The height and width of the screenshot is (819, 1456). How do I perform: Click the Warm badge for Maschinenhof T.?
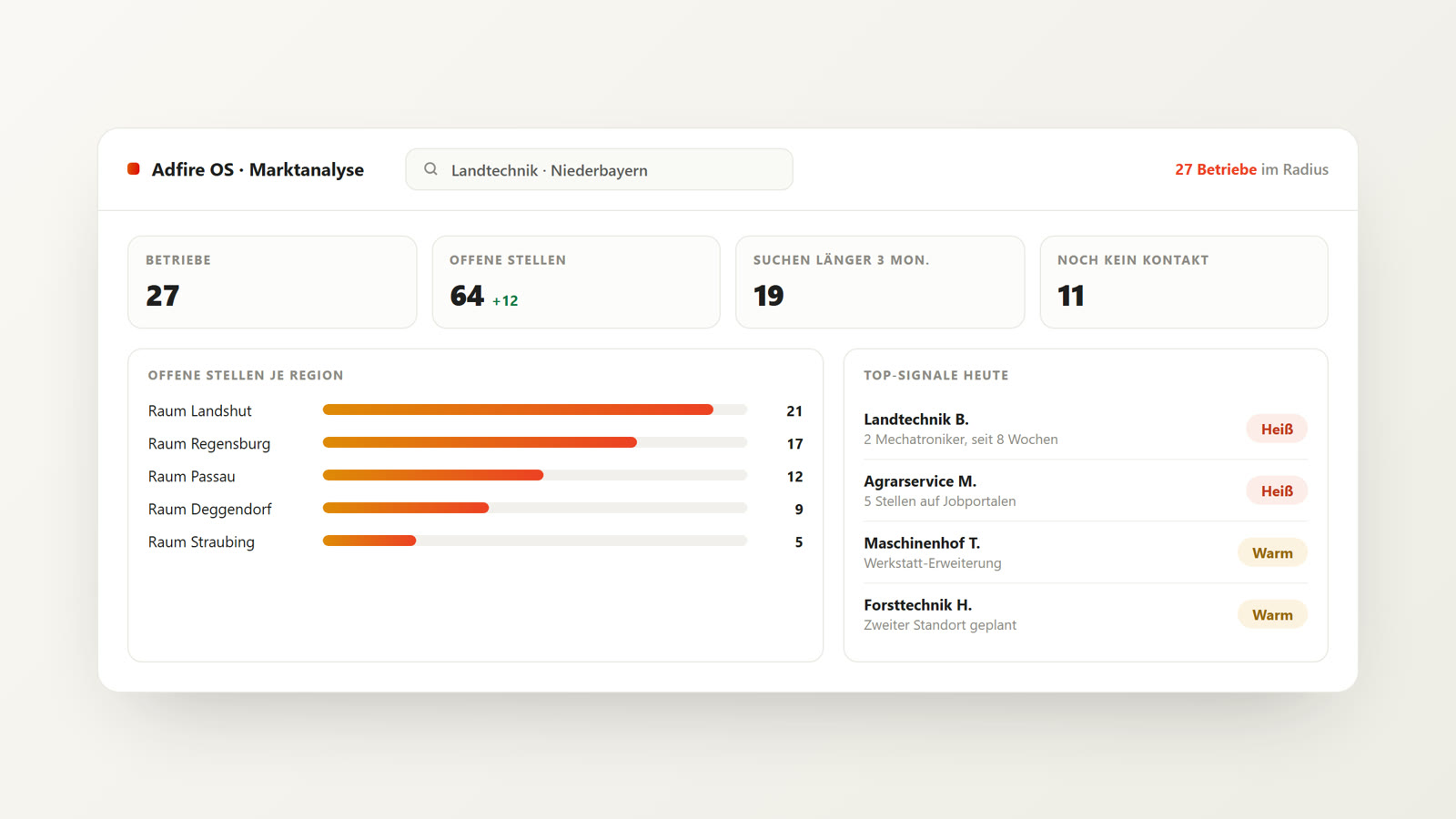(x=1272, y=552)
